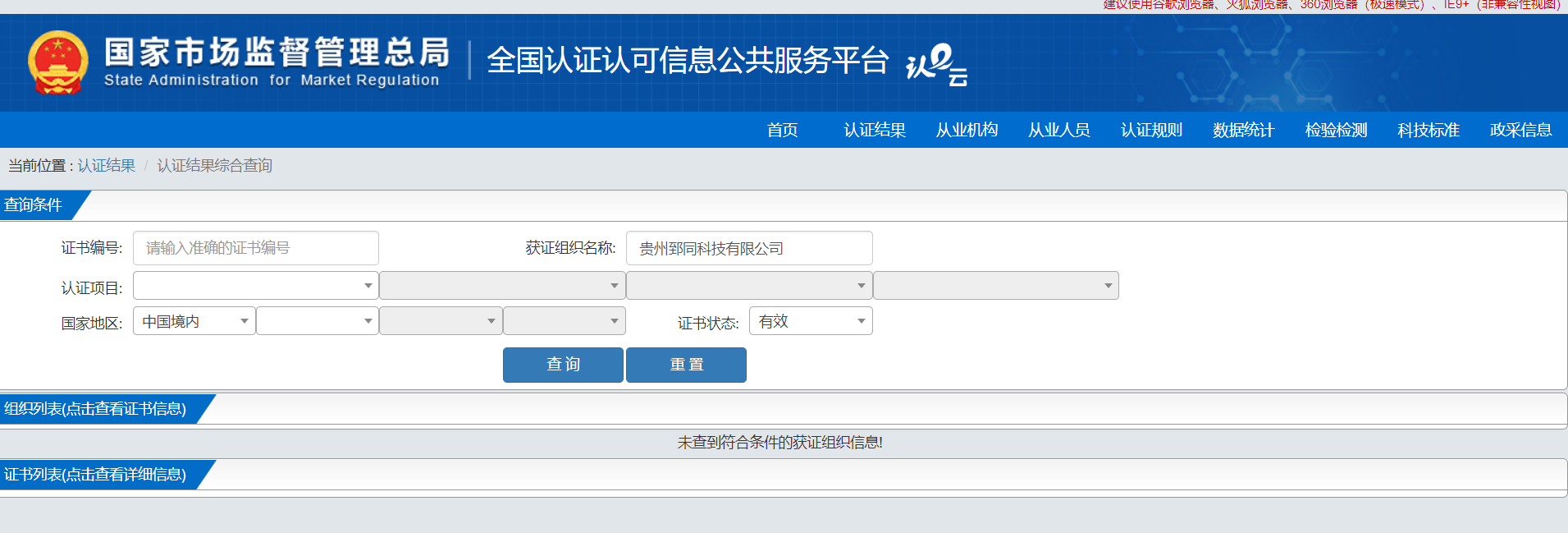
Task: Focus the 证书编号 input field
Action: coord(256,248)
